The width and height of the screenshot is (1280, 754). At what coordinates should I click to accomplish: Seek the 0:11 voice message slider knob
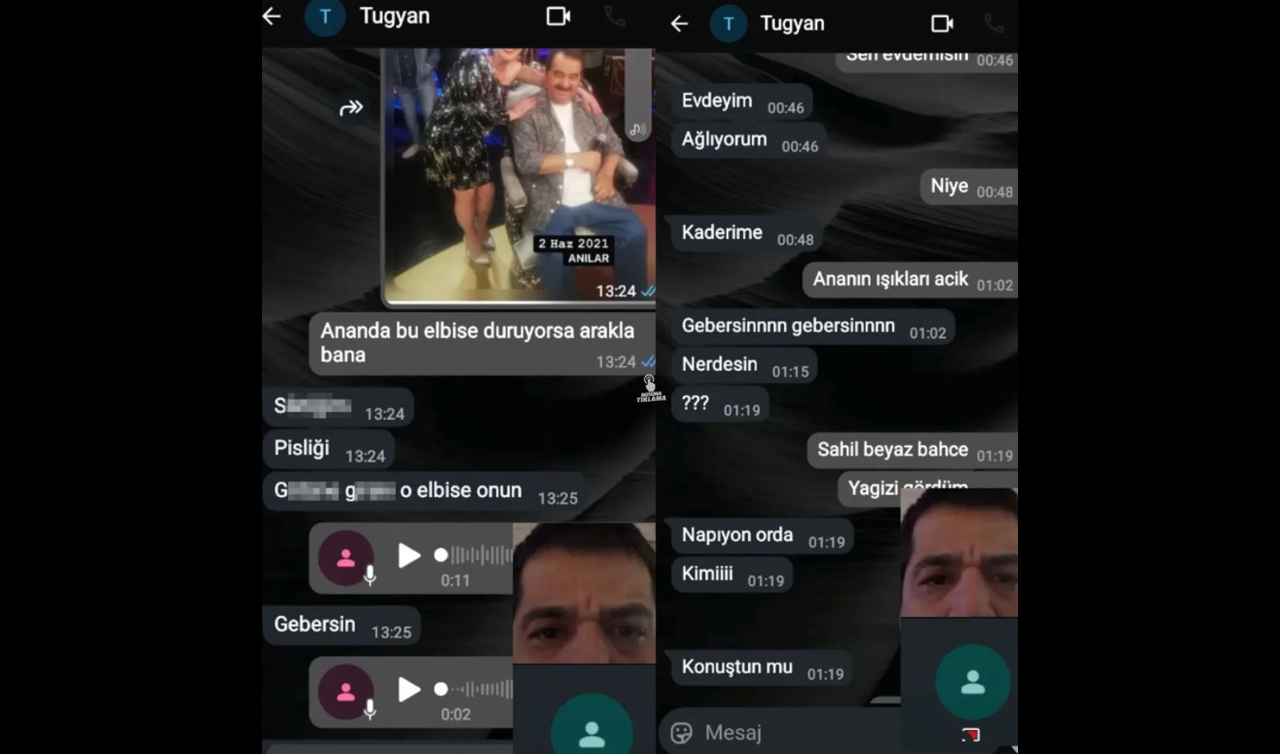441,555
